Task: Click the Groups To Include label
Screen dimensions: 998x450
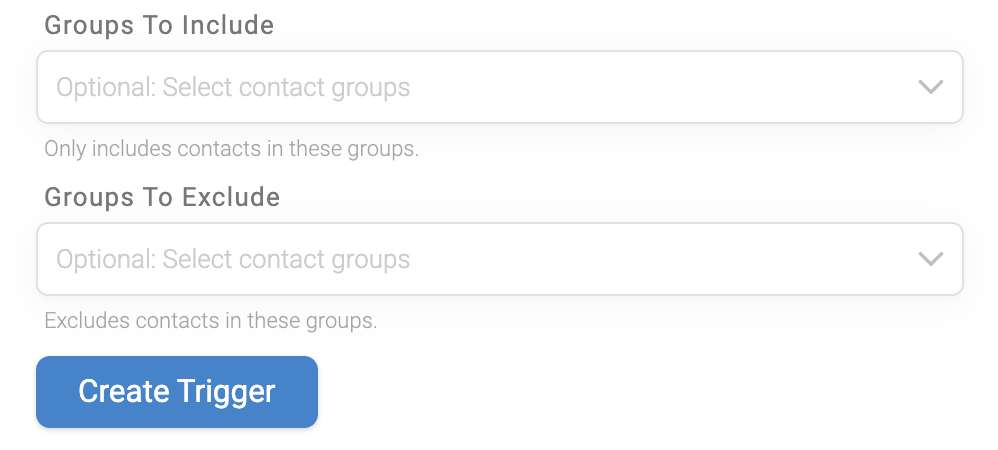Action: [159, 25]
